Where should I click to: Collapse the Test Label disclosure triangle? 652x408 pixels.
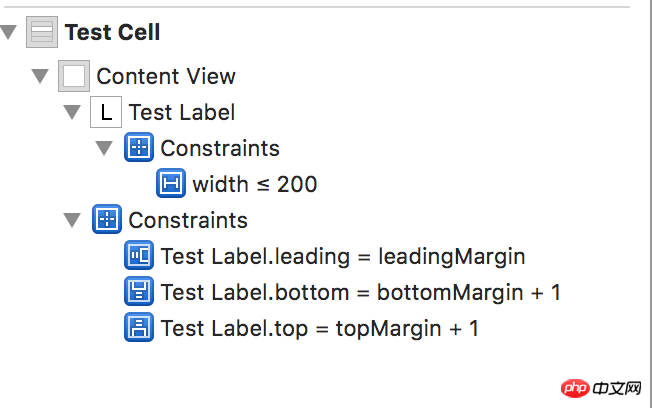click(72, 112)
